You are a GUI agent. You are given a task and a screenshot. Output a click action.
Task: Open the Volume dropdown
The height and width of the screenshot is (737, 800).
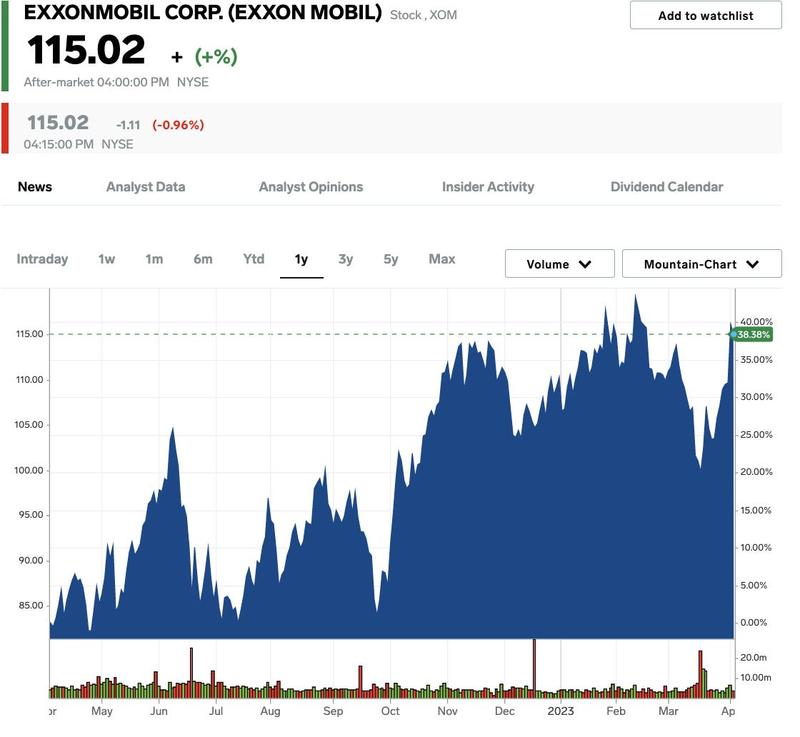tap(560, 264)
